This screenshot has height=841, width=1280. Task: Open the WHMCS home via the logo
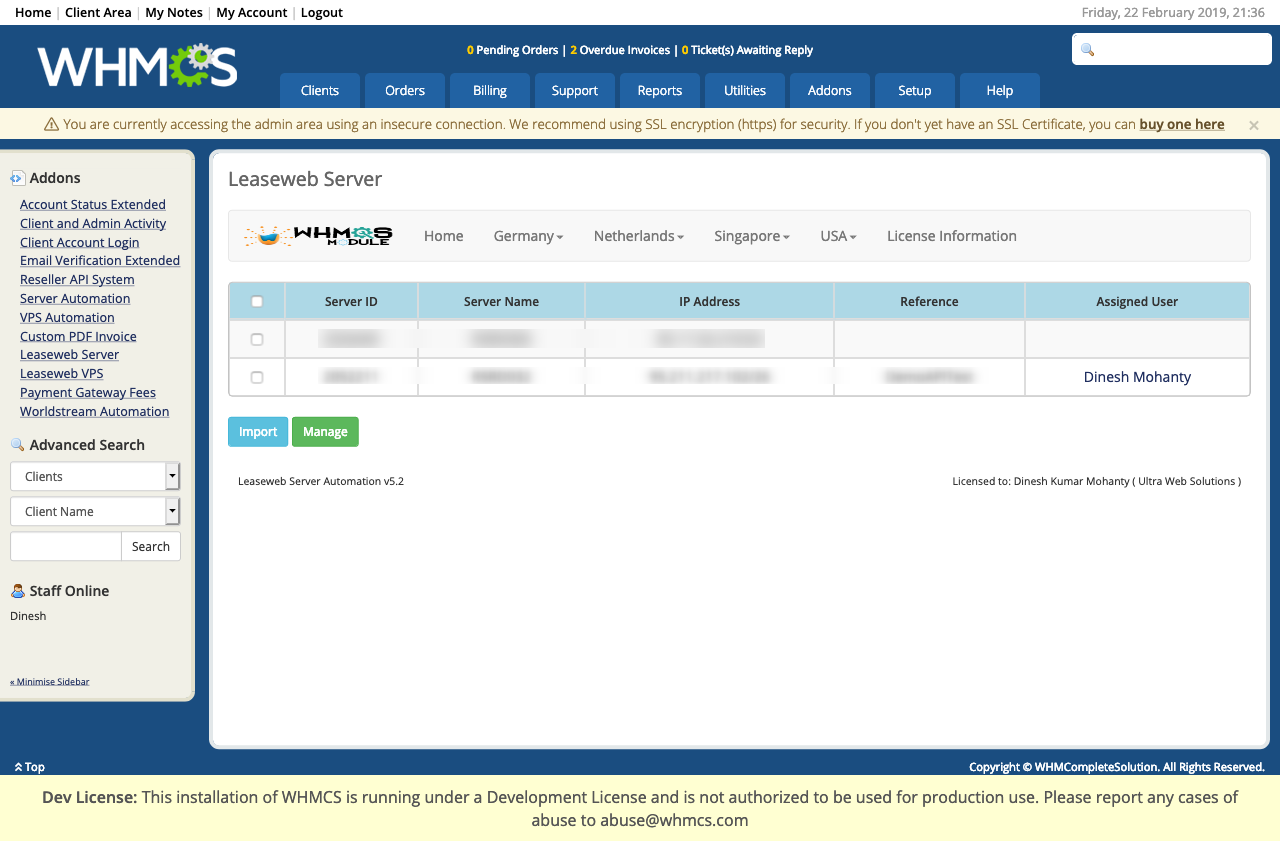coord(136,64)
